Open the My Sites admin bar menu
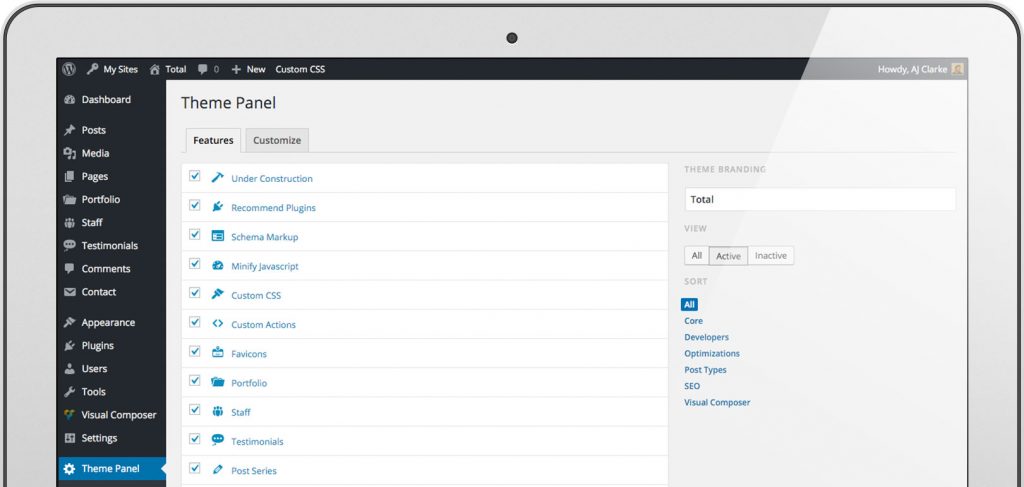Screen dimensions: 1024x487 point(112,69)
